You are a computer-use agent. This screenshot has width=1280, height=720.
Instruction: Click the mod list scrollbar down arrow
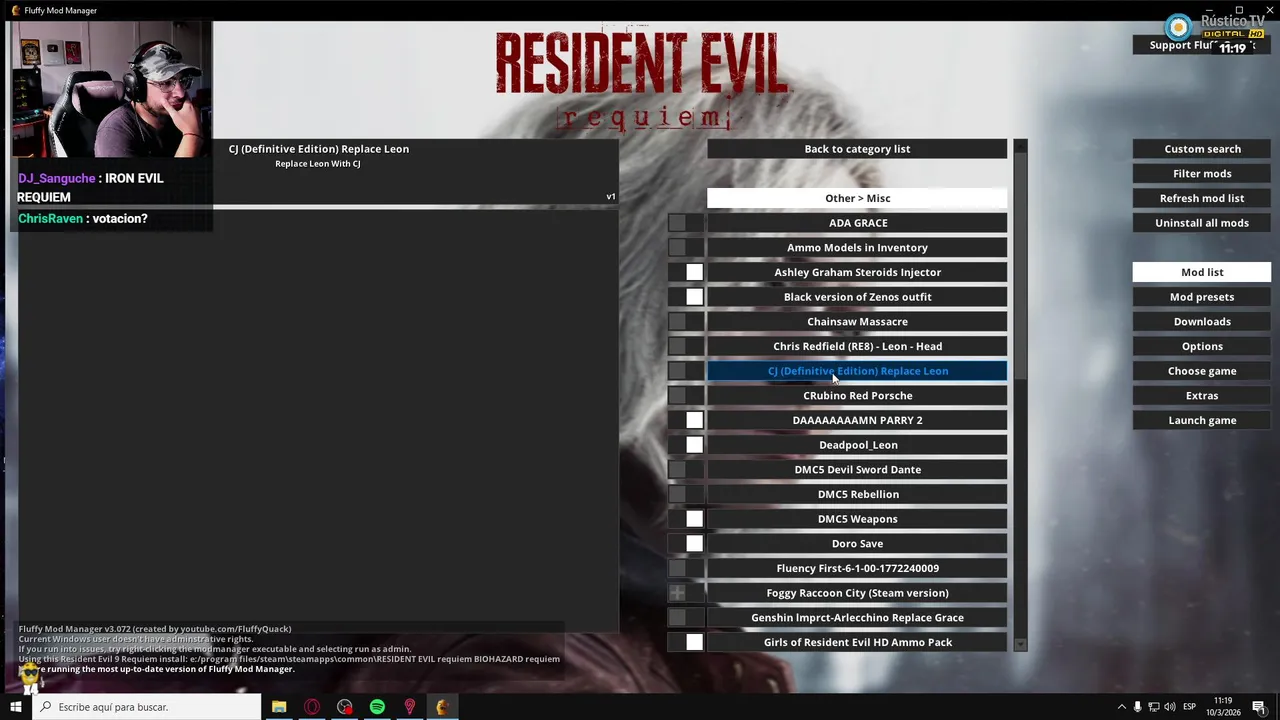coord(1020,645)
